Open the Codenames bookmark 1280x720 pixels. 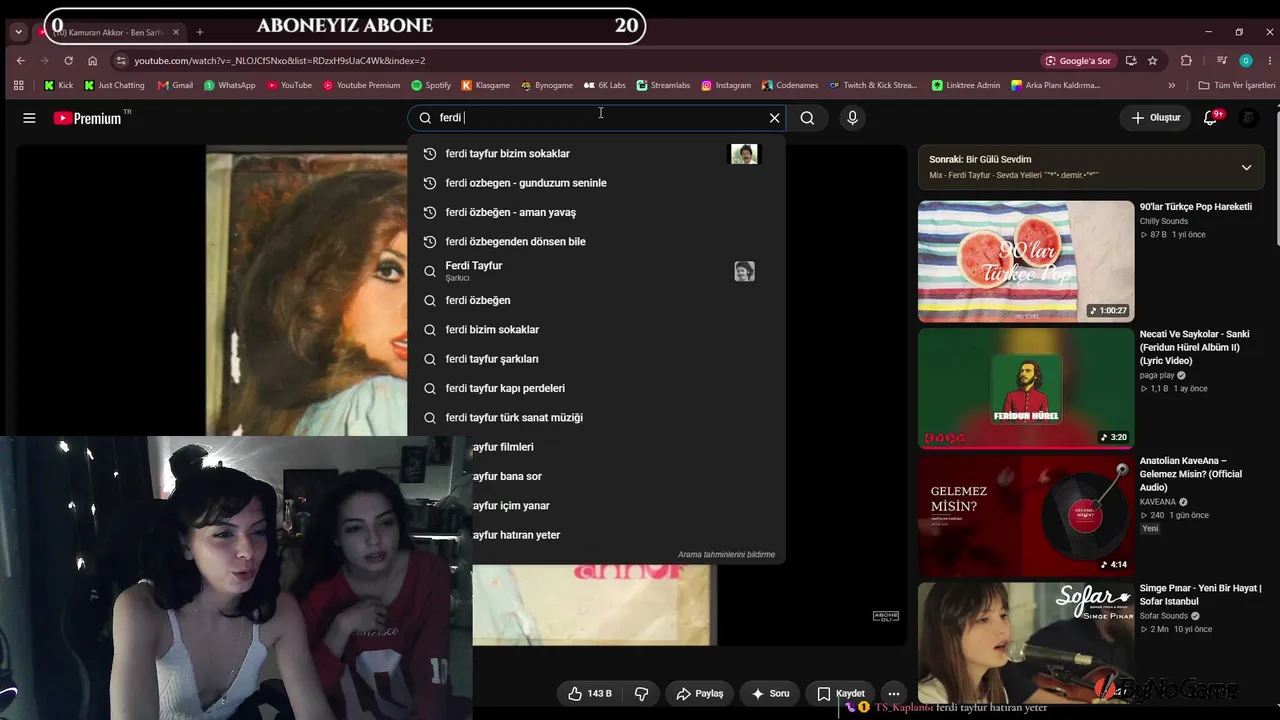[789, 85]
